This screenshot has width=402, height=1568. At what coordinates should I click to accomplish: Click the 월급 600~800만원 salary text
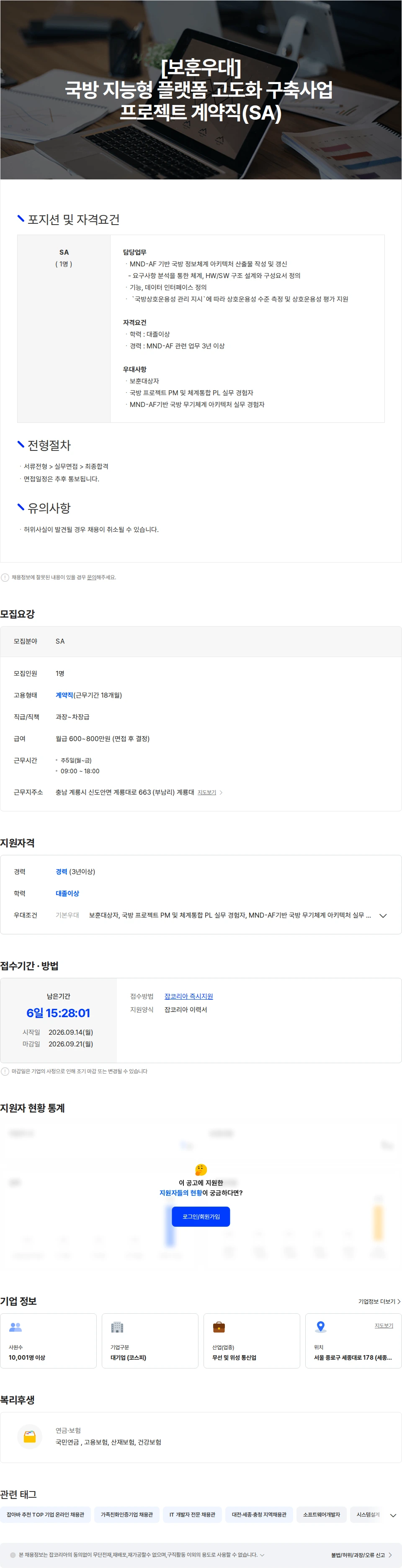[x=102, y=738]
